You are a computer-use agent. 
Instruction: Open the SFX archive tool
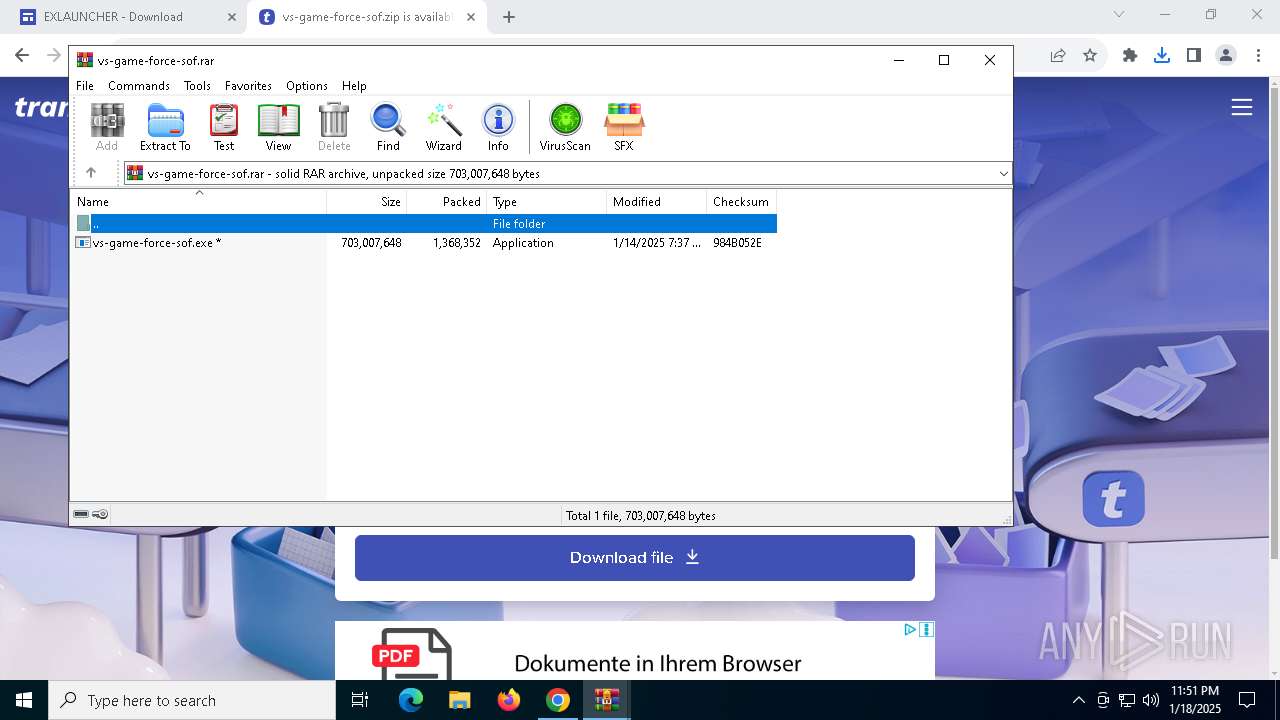click(624, 127)
